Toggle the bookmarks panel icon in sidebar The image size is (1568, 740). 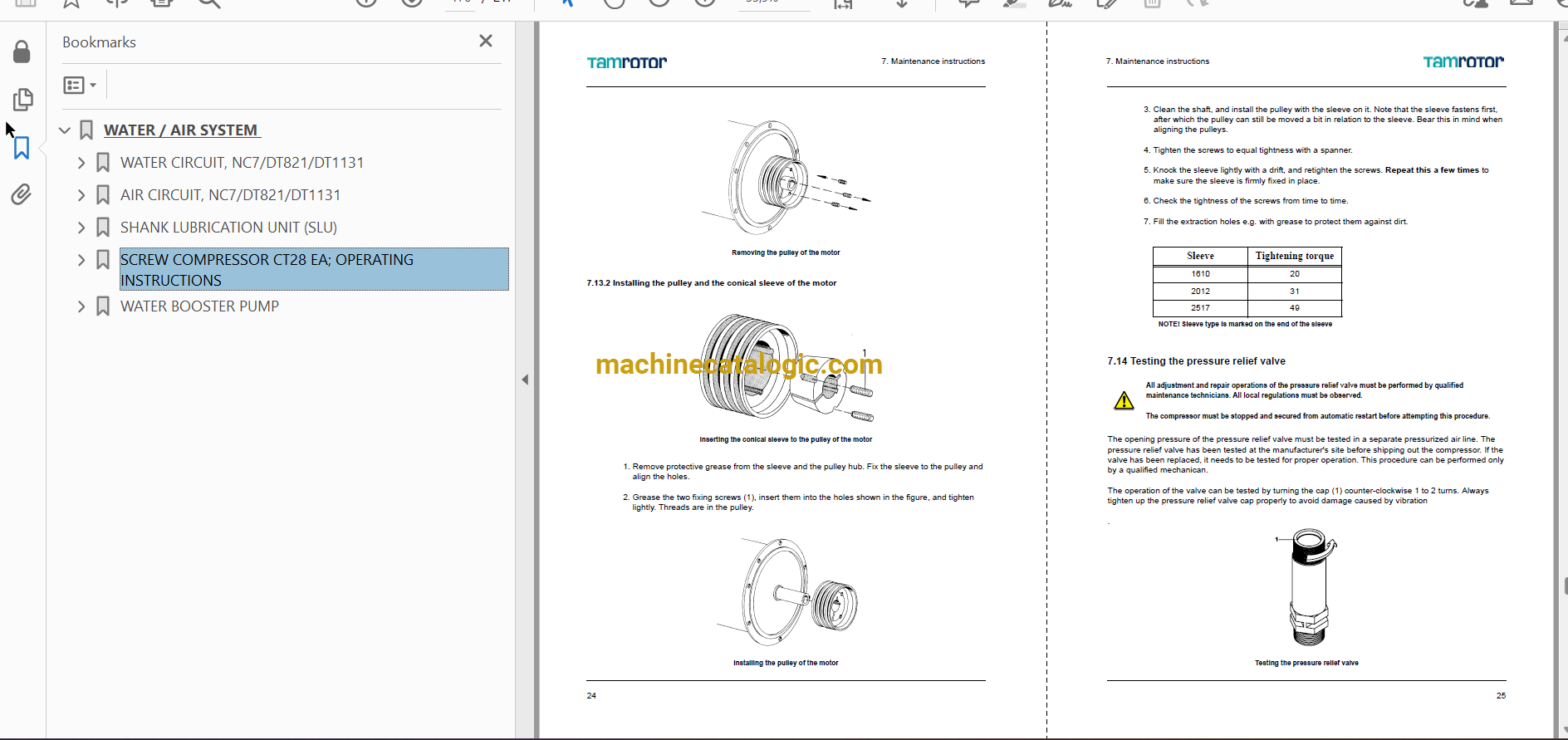pyautogui.click(x=22, y=148)
